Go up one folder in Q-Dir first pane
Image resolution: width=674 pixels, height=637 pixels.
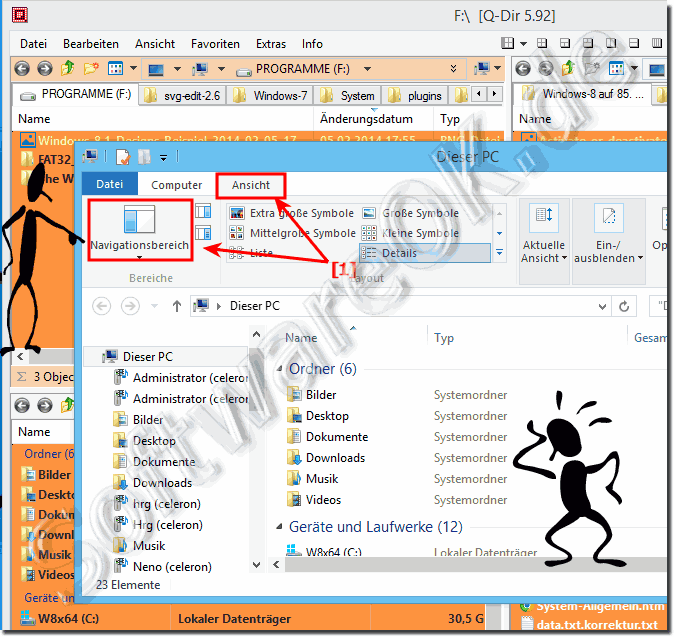click(67, 68)
